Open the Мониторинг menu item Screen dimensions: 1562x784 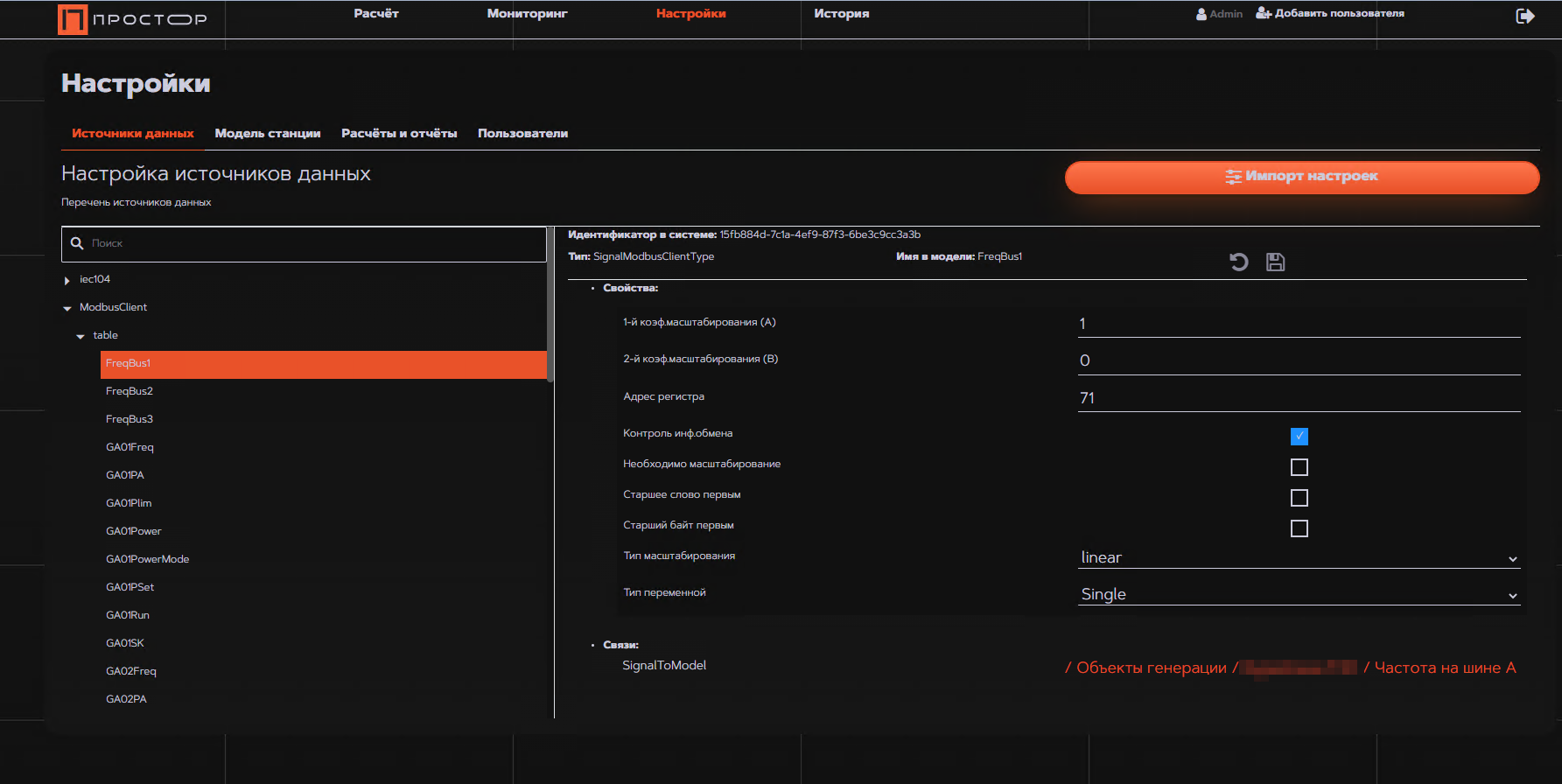coord(527,13)
